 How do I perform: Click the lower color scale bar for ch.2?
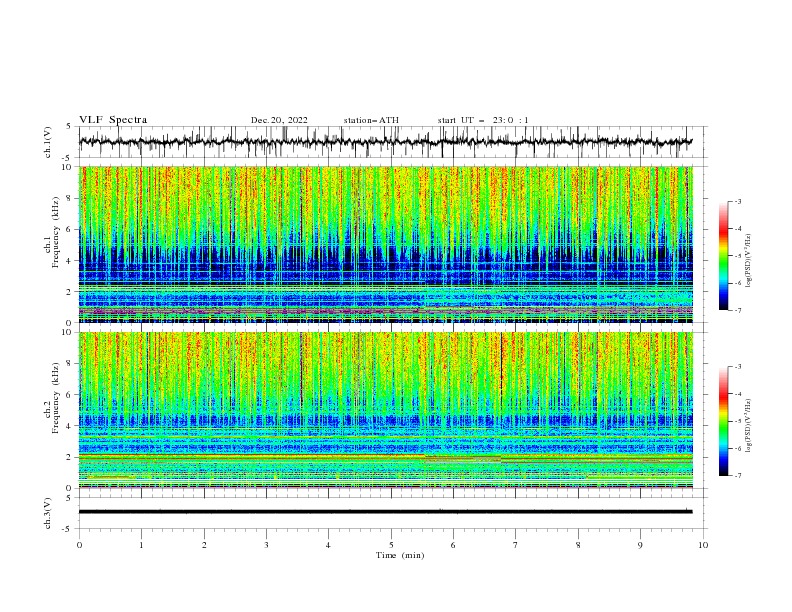click(x=724, y=421)
